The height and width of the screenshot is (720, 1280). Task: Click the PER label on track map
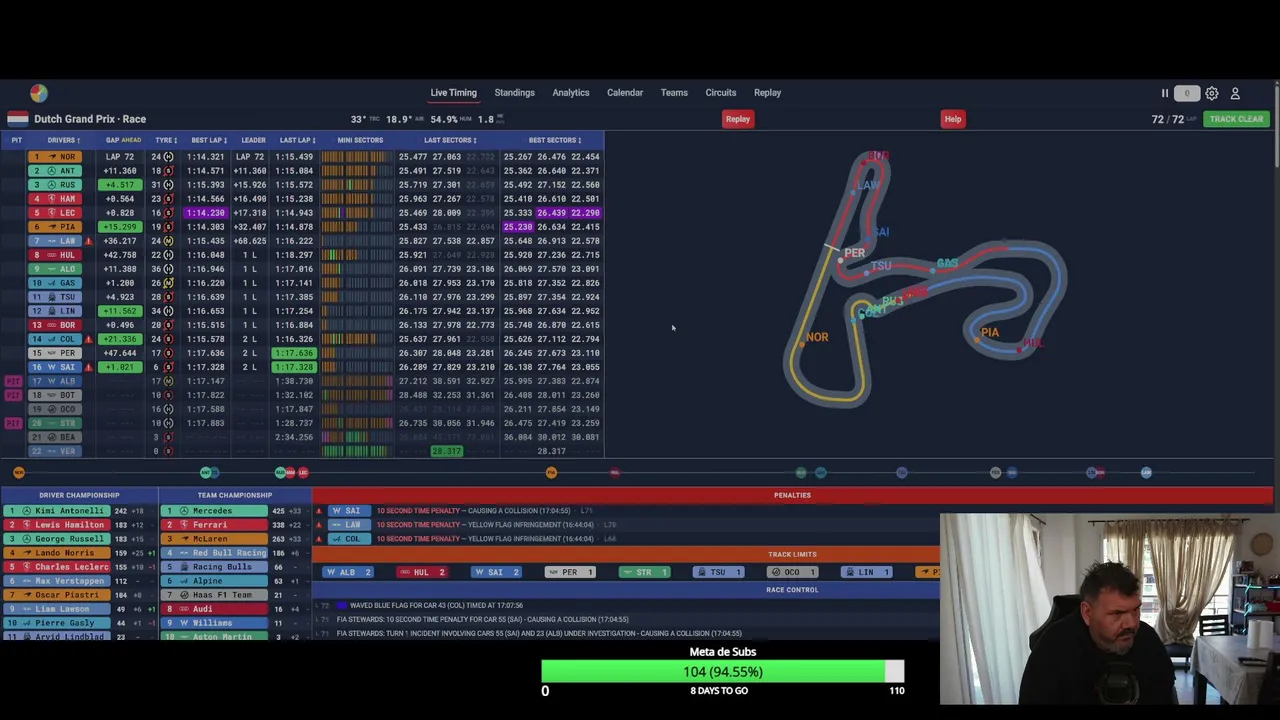(x=854, y=253)
